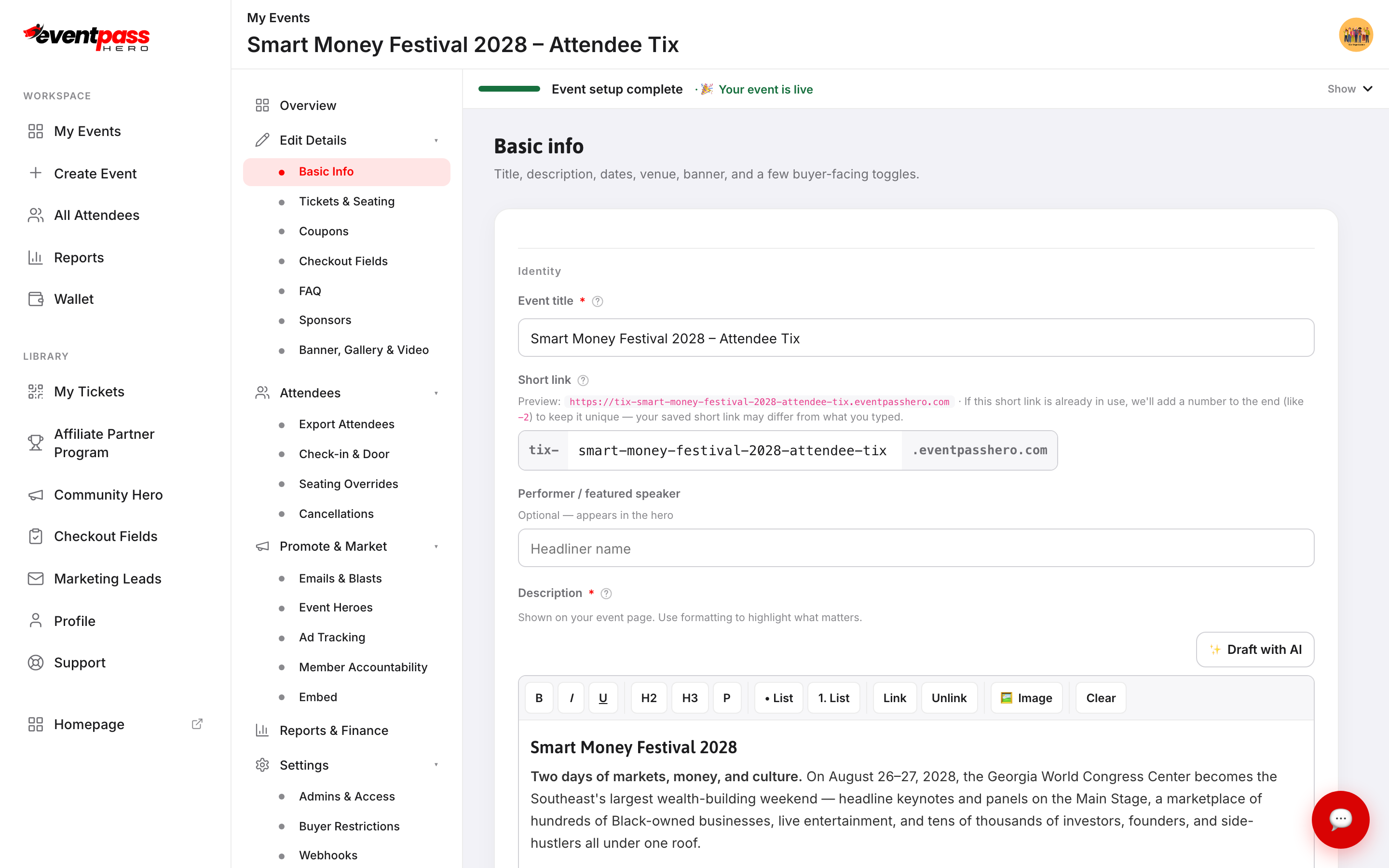Apply H3 heading style

point(689,698)
